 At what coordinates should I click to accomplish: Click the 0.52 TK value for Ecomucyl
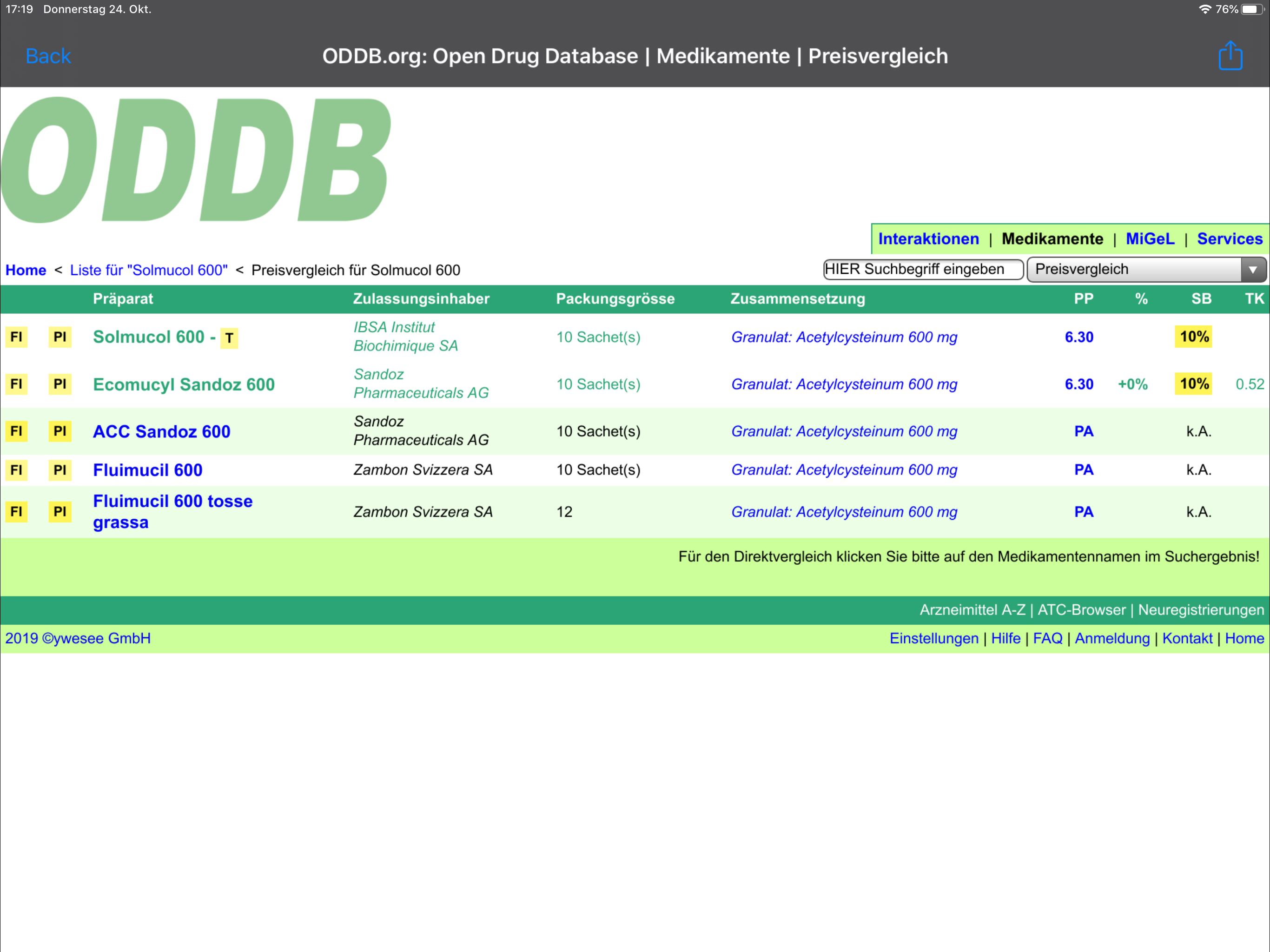[x=1250, y=384]
